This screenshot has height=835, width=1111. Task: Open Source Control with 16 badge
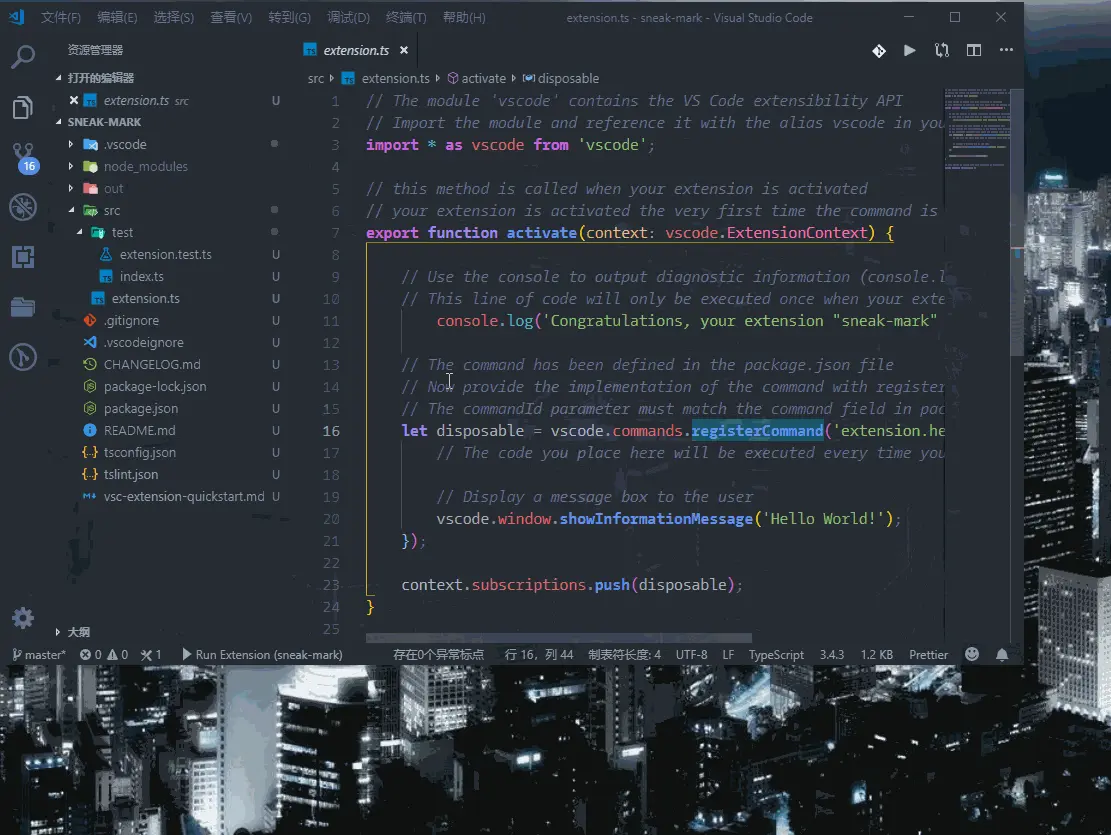coord(24,157)
